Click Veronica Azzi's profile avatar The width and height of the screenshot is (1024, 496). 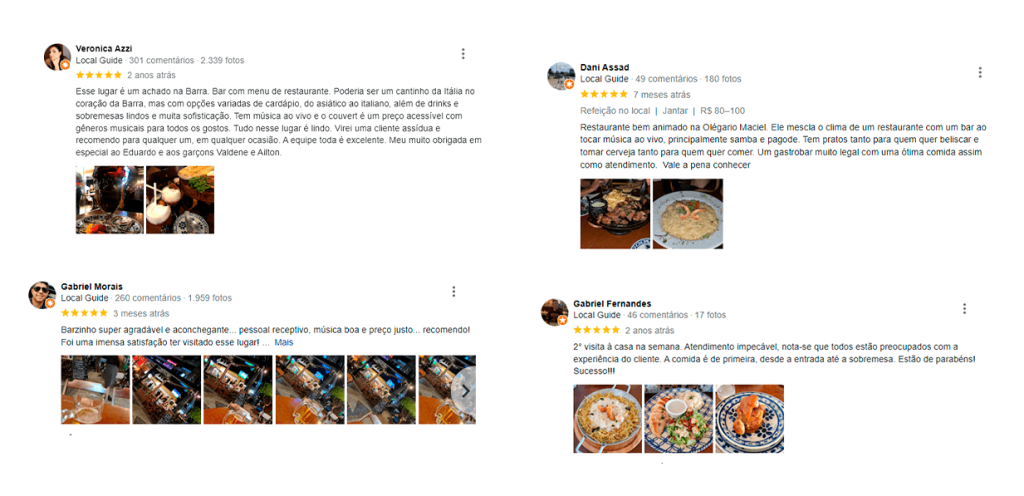point(57,57)
